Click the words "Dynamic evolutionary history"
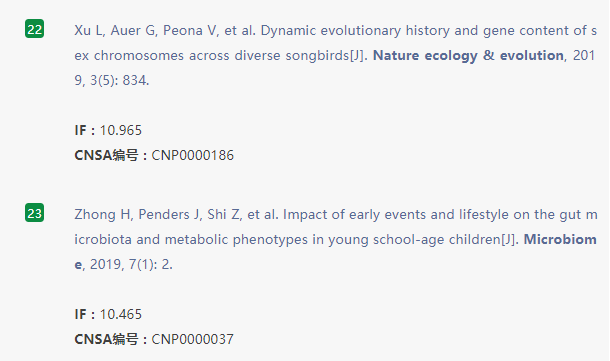 pos(331,31)
